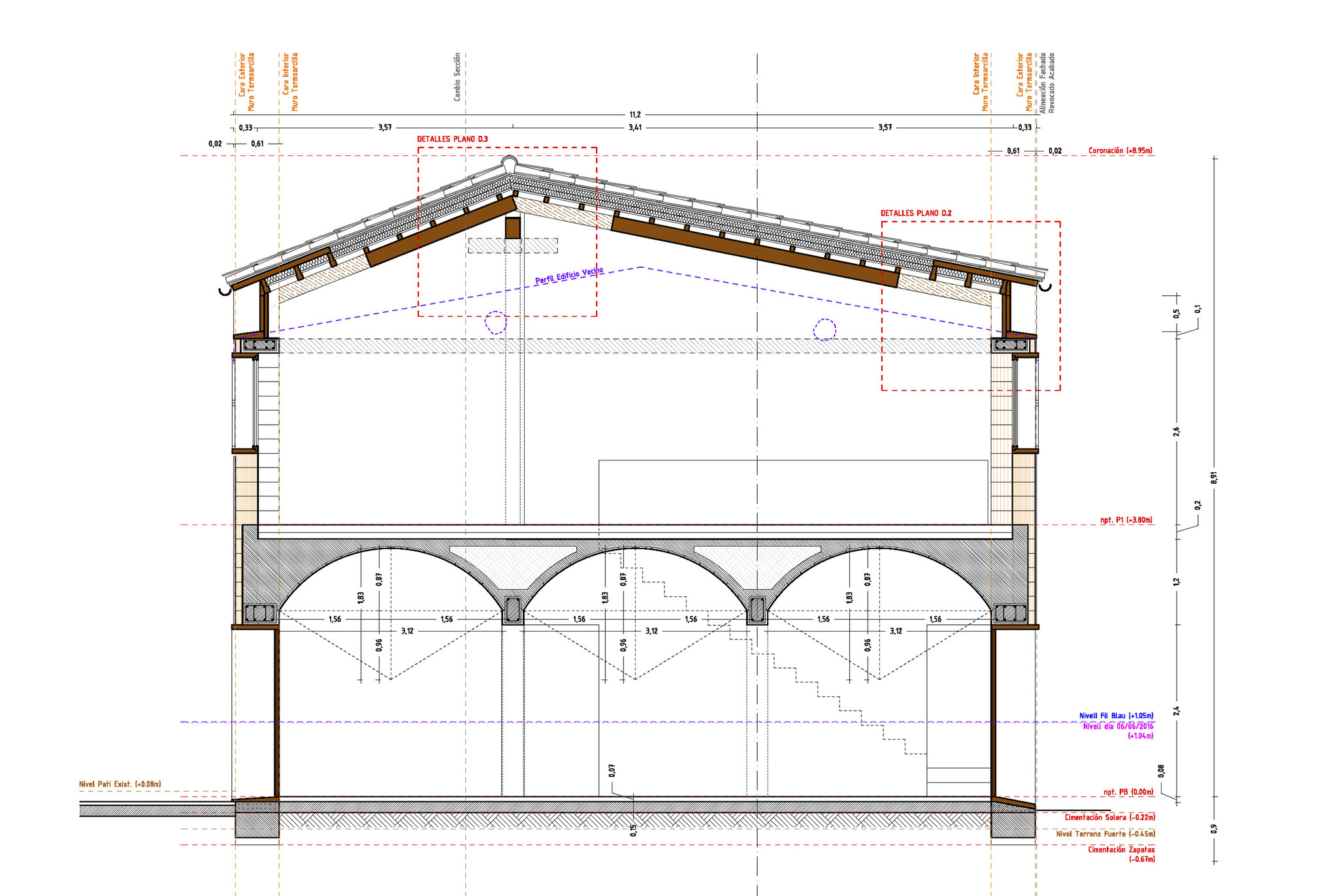
Task: Click the DETALLES PLANO D.3 label
Action: click(452, 139)
